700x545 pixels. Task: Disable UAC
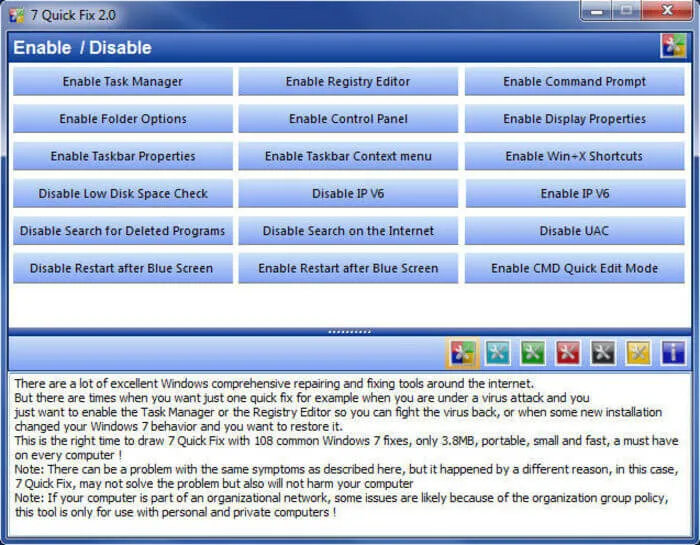[574, 231]
